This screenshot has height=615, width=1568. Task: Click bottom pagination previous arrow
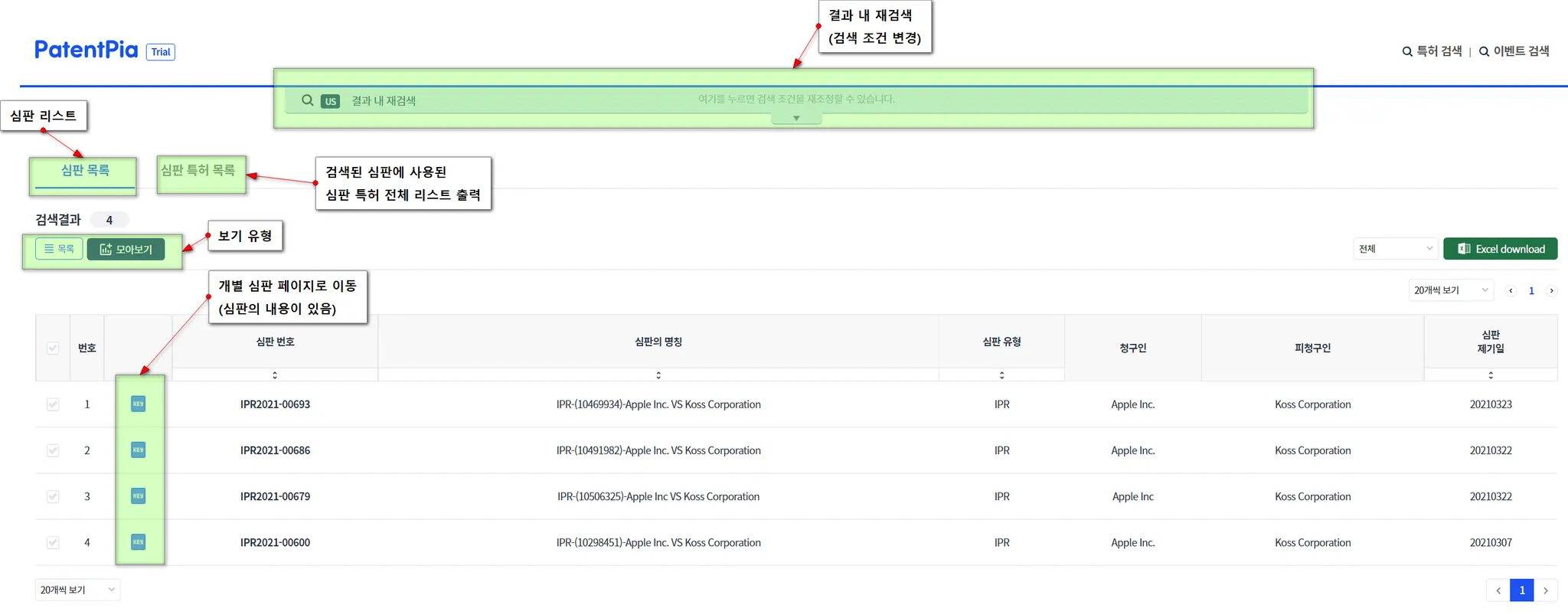pos(1498,590)
